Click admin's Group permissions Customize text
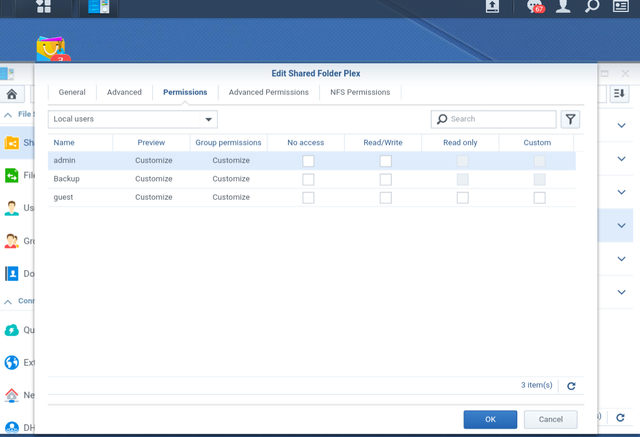640x437 pixels. click(231, 160)
